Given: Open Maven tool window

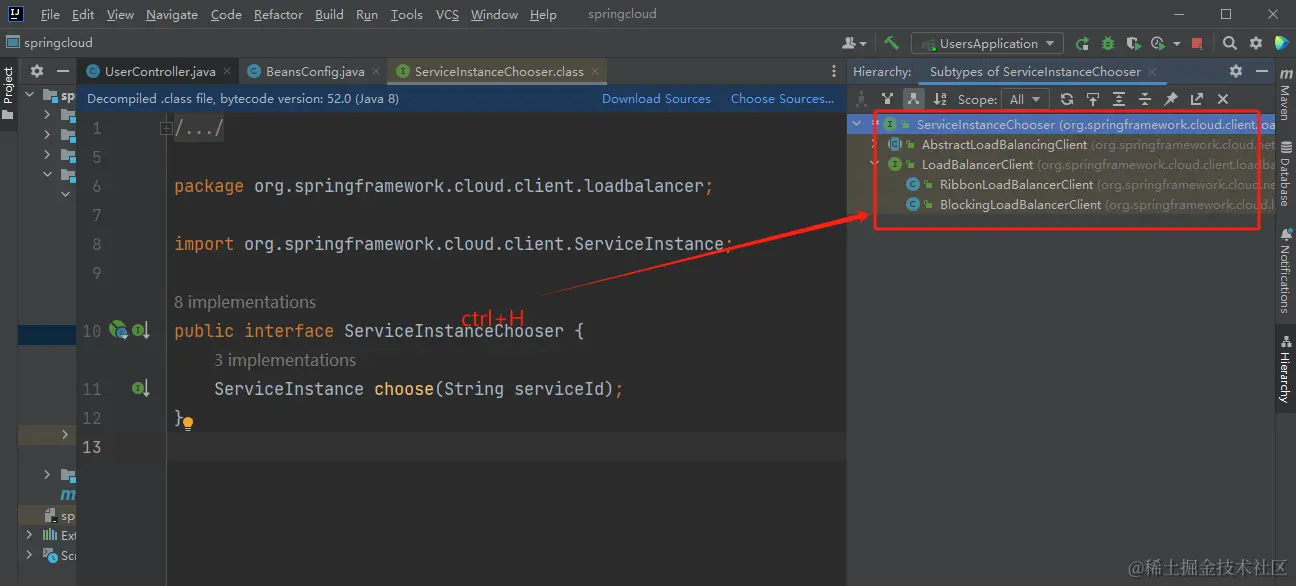Looking at the screenshot, I should coord(1285,94).
